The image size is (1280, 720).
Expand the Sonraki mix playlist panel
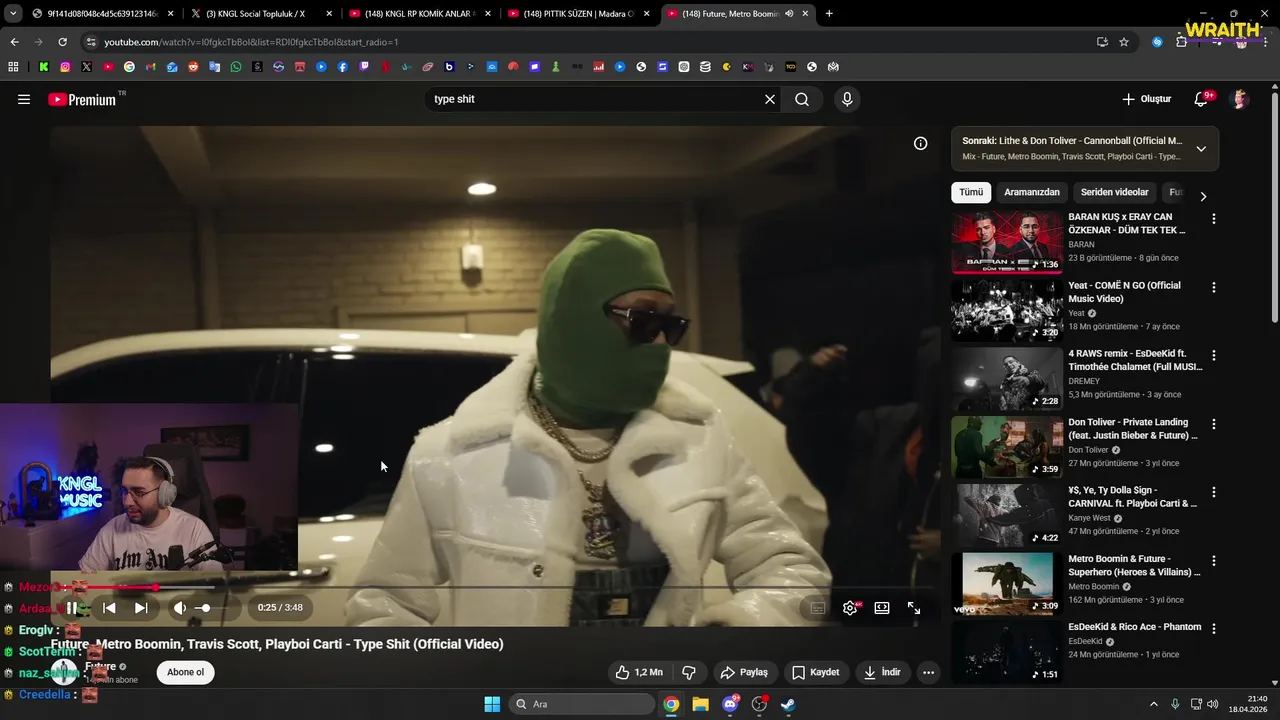click(1201, 149)
